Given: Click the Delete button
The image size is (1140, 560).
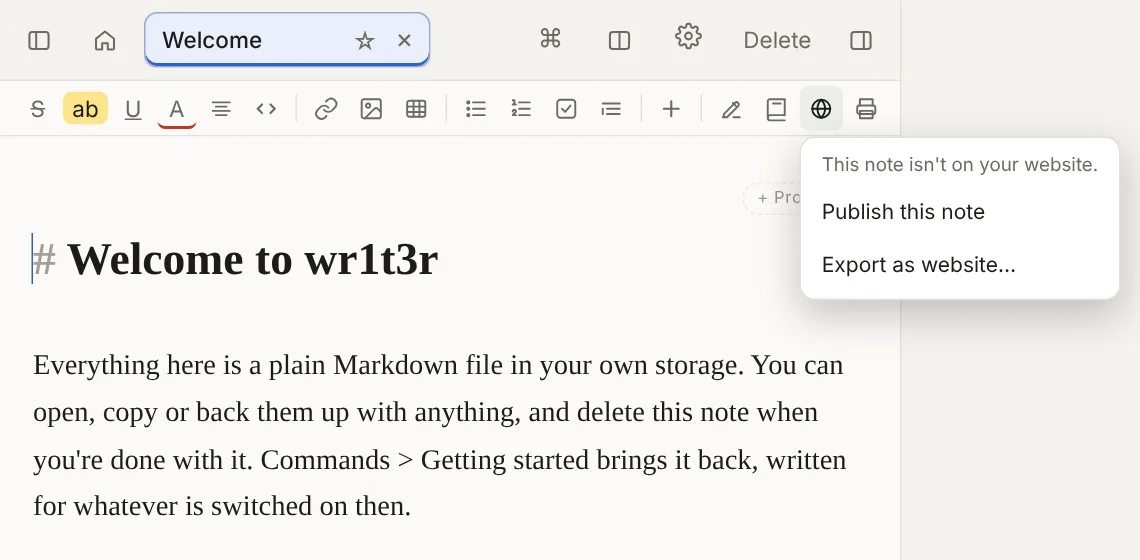Looking at the screenshot, I should click(776, 40).
